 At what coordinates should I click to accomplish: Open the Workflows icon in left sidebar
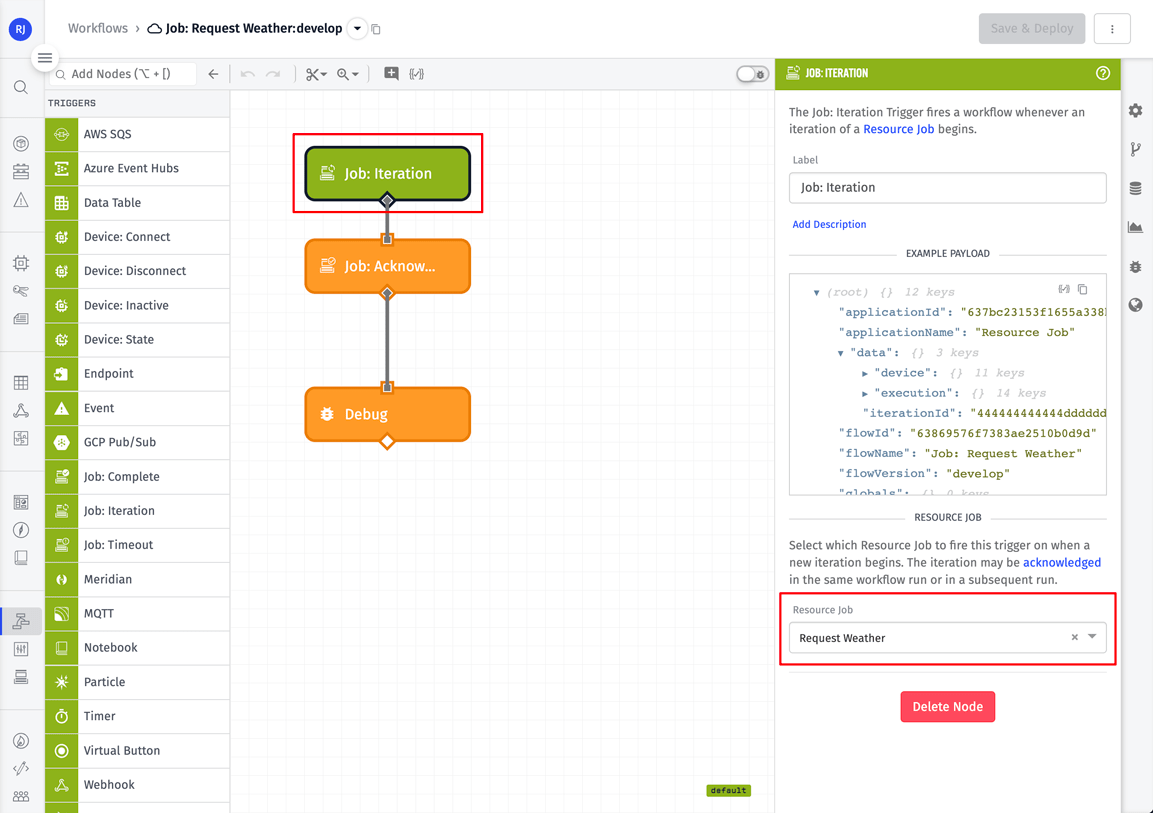[x=21, y=621]
